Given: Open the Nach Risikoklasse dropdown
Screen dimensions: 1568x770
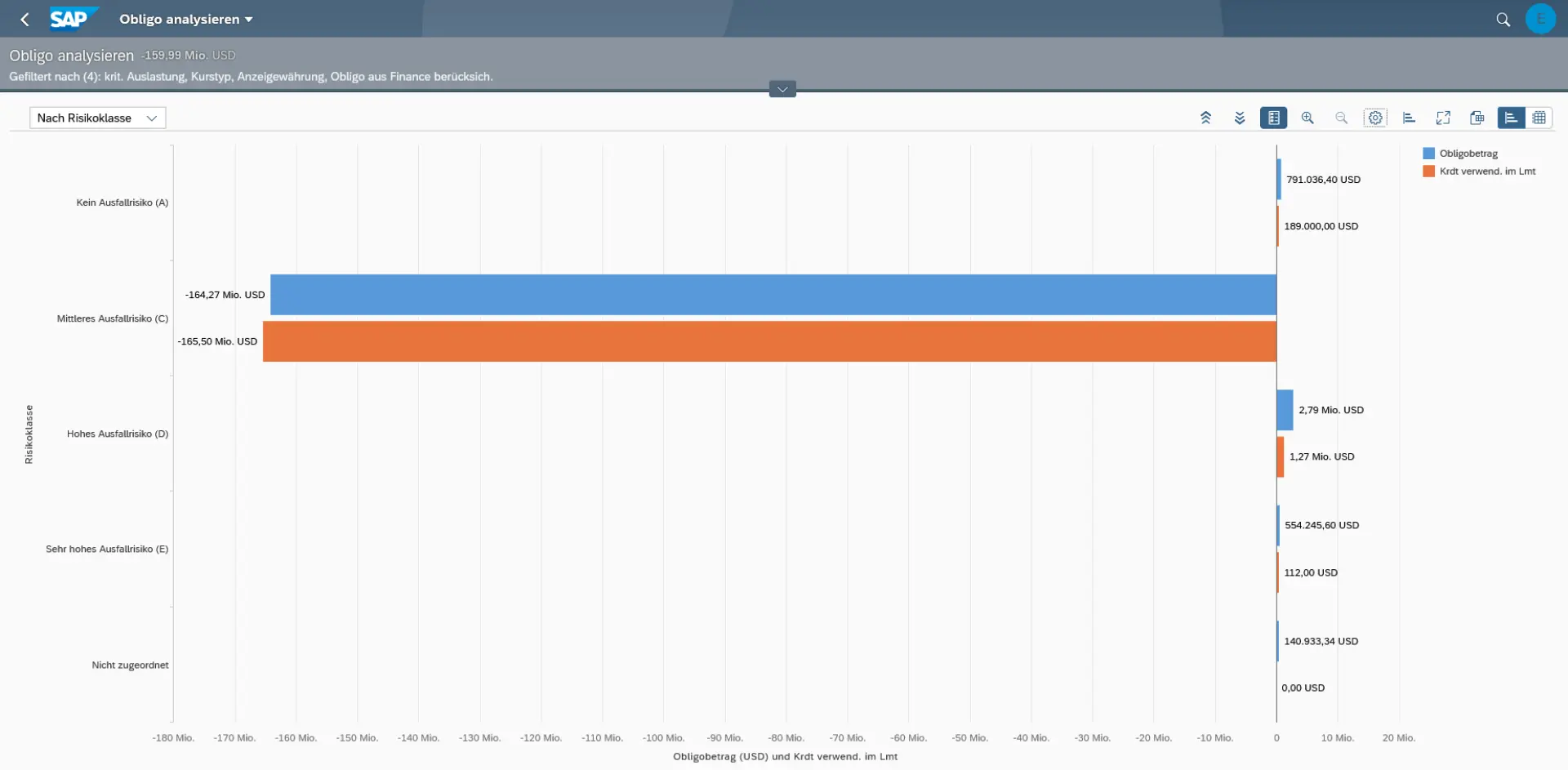Looking at the screenshot, I should pyautogui.click(x=97, y=118).
